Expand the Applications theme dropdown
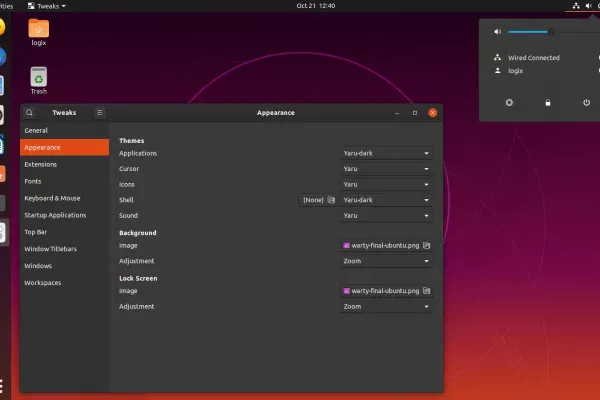The image size is (600, 400). point(386,153)
